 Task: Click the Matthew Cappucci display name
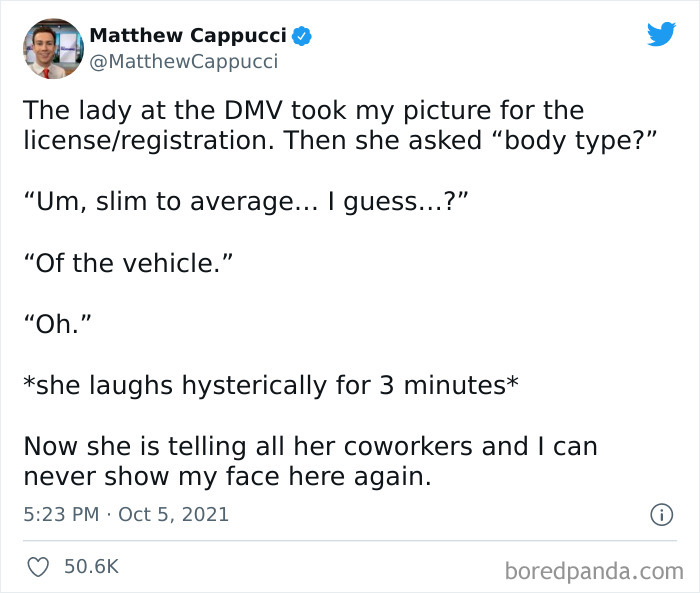tap(188, 35)
